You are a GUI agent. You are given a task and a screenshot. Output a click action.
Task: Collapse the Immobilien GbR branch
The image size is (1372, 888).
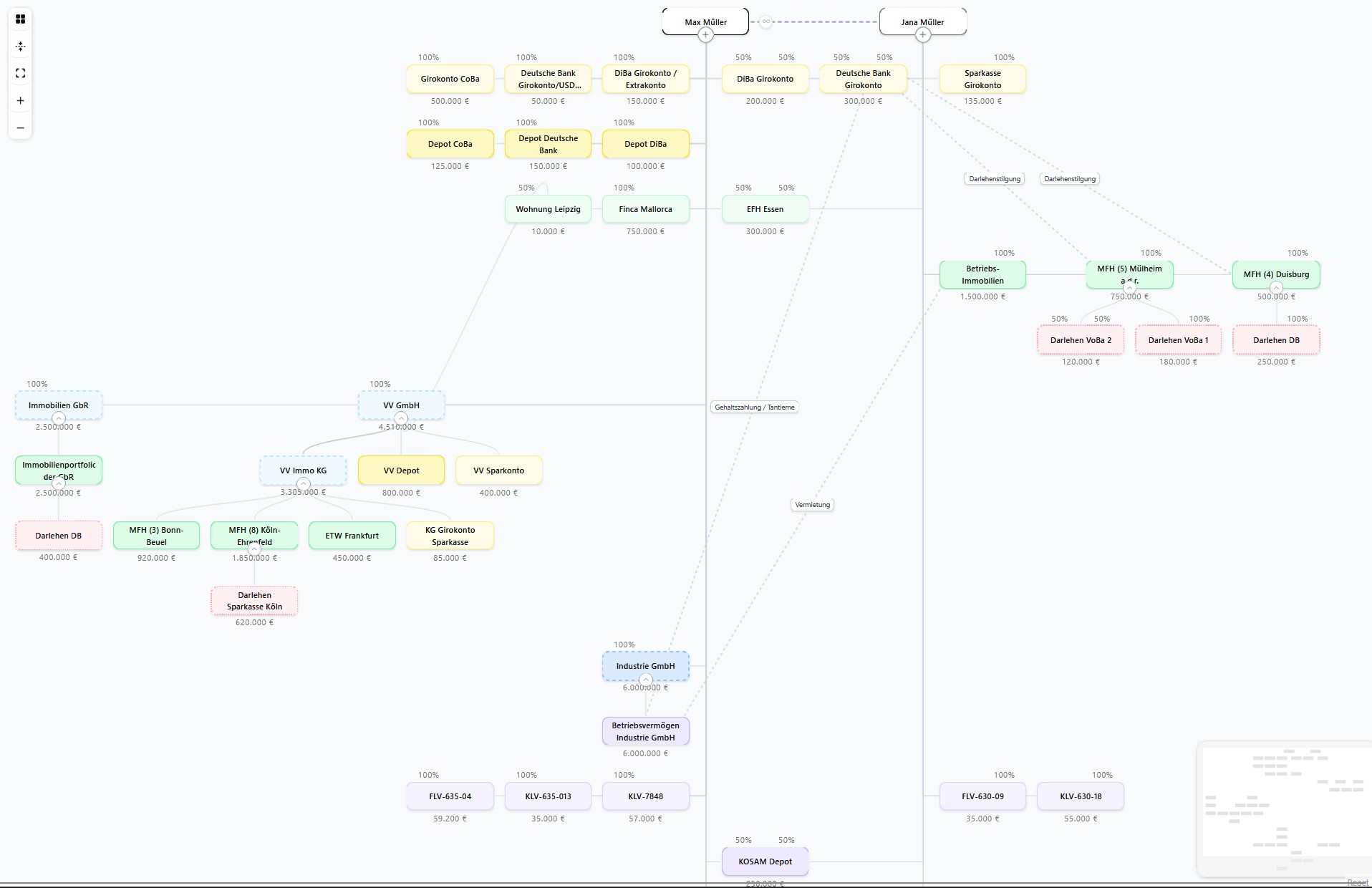click(x=59, y=418)
